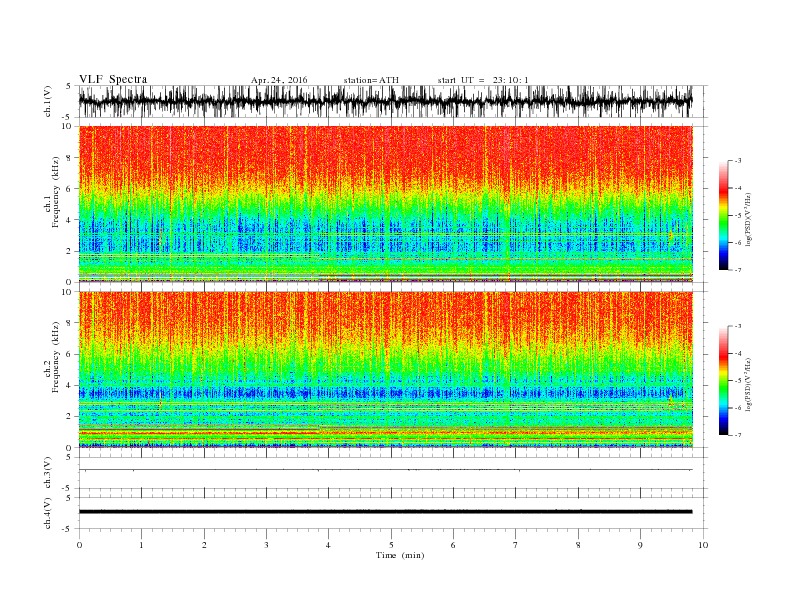Click the "-3" tick on the lower color bar
This screenshot has height=612, width=792.
coord(737,326)
